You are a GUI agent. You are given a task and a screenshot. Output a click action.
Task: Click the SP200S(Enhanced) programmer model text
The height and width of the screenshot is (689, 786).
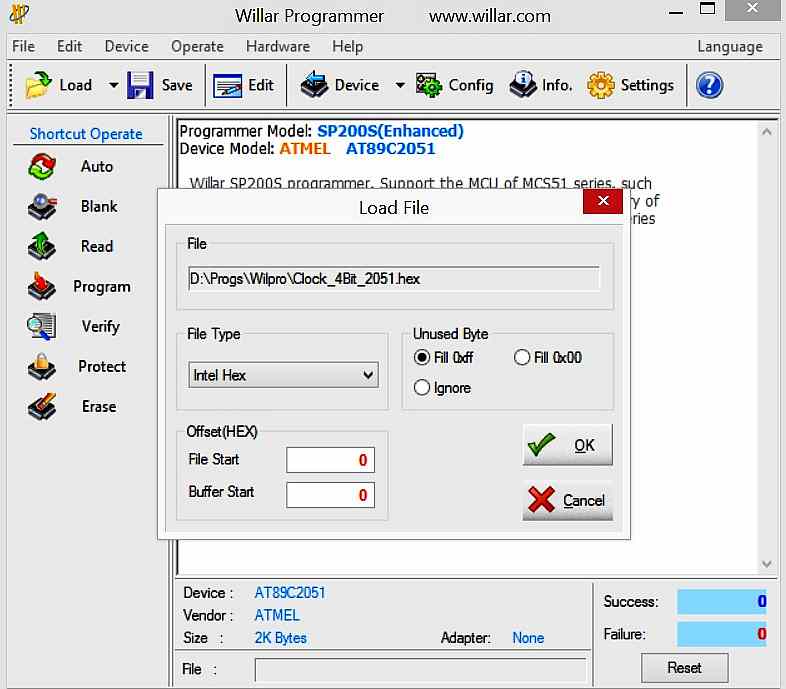[390, 131]
